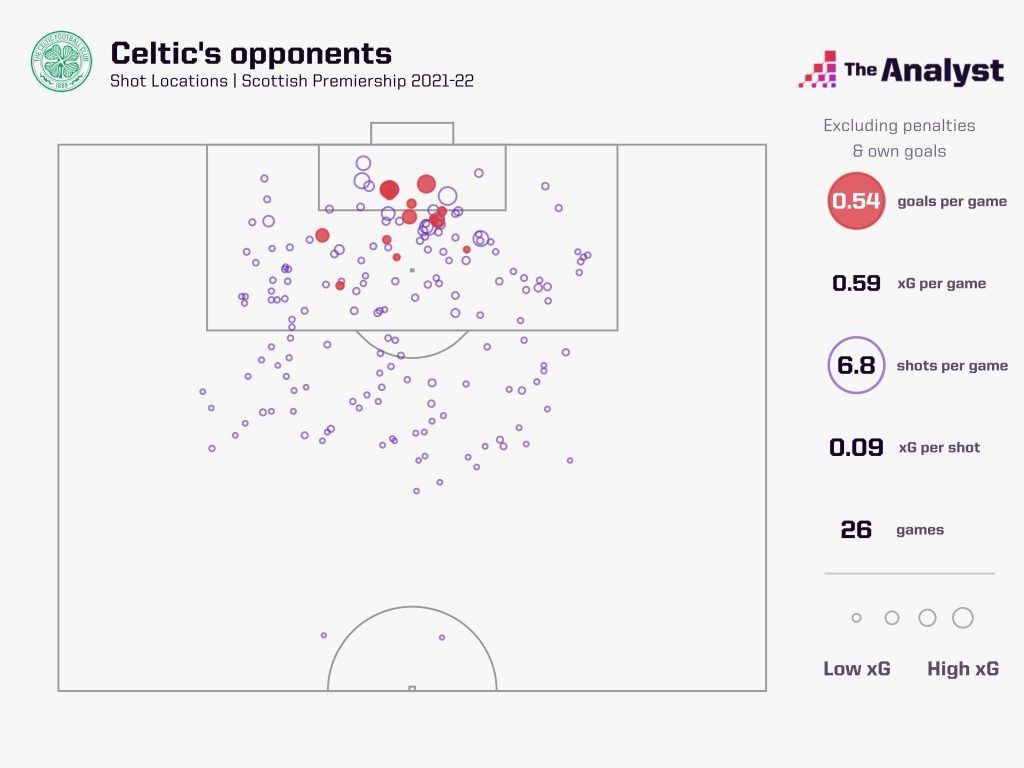Click the "High xG" legend label
1024x768 pixels.
click(963, 668)
